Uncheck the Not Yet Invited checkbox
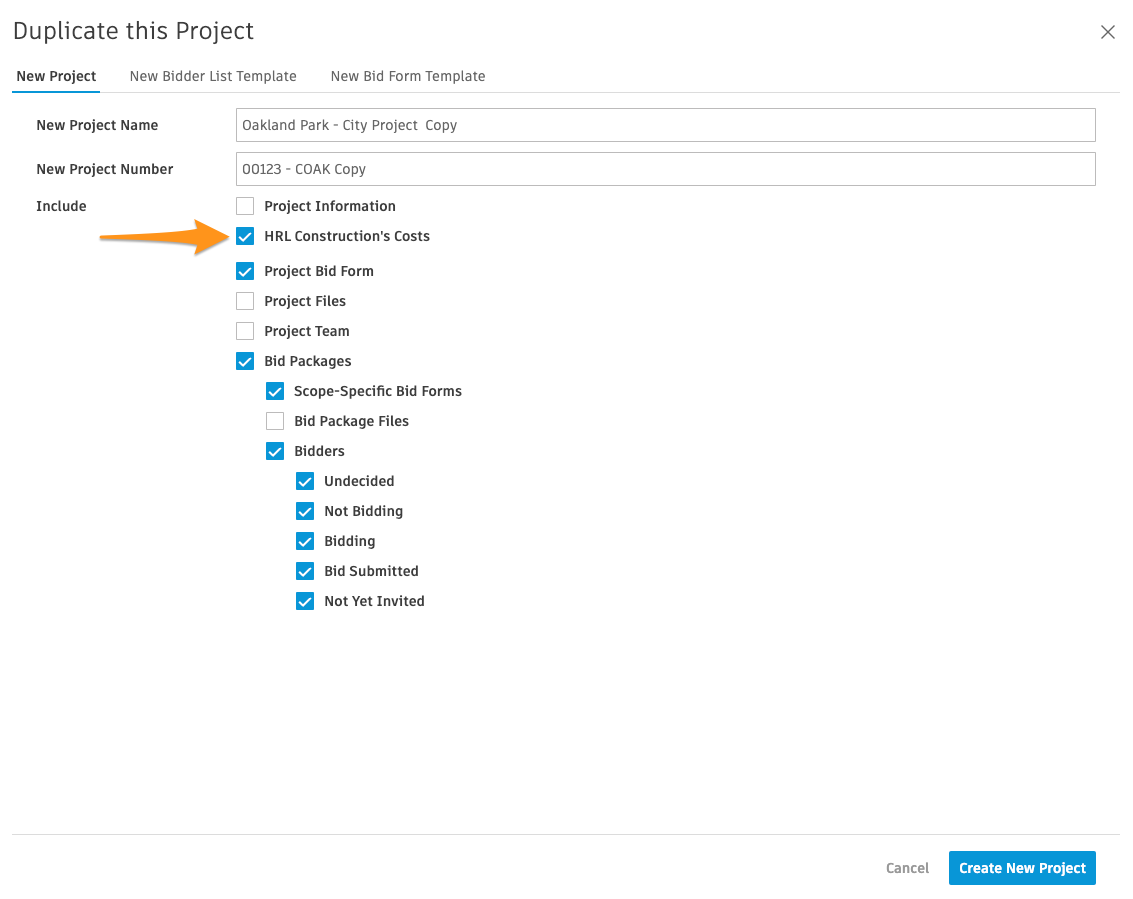 pyautogui.click(x=305, y=601)
